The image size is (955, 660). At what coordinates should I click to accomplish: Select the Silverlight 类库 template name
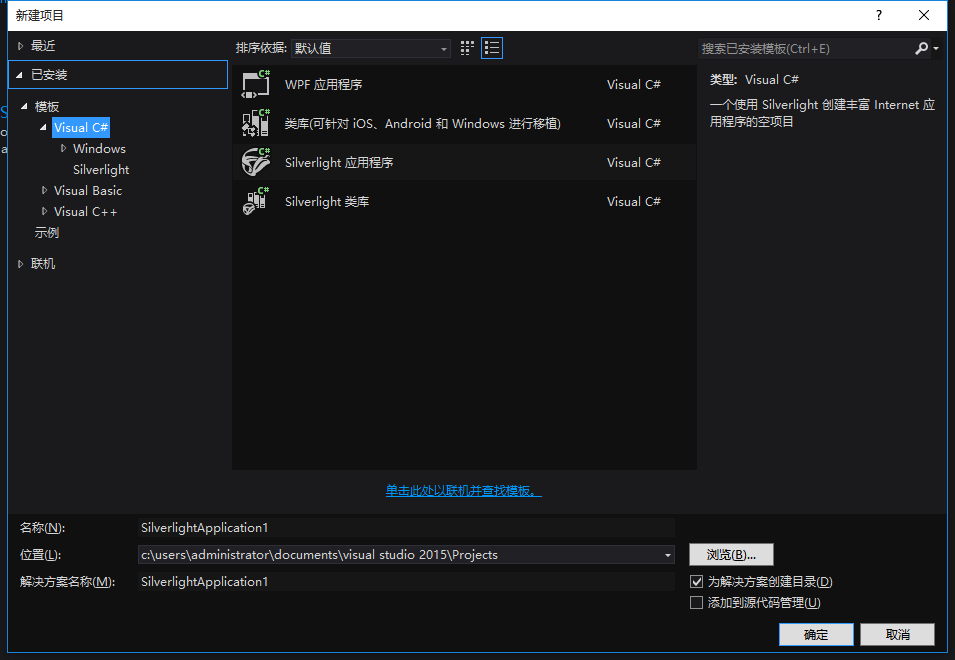pos(327,202)
